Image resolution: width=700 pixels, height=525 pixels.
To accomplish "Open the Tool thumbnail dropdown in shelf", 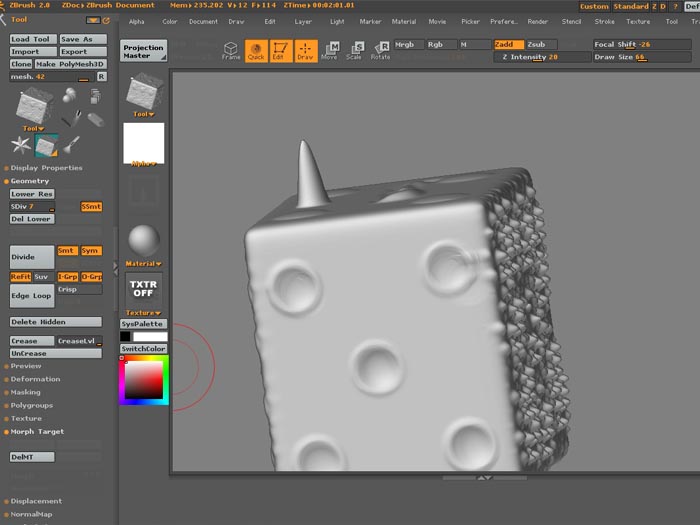I will (144, 114).
